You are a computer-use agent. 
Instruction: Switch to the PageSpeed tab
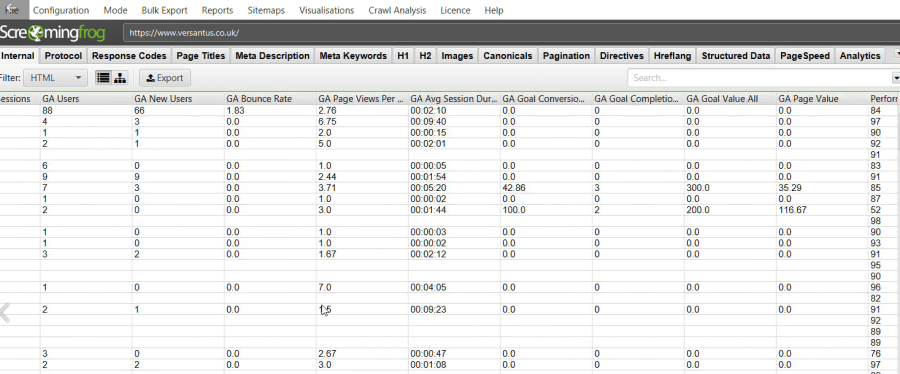click(x=805, y=56)
